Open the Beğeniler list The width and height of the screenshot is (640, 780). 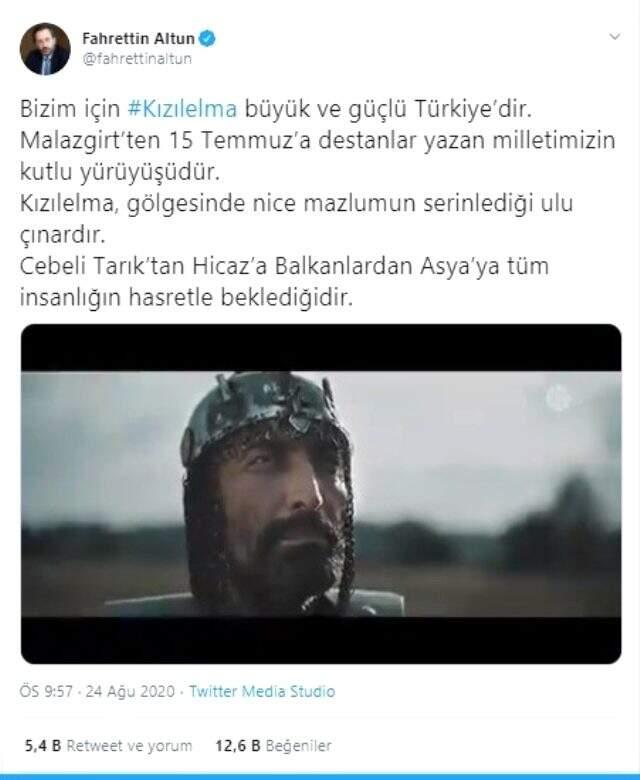(x=298, y=746)
